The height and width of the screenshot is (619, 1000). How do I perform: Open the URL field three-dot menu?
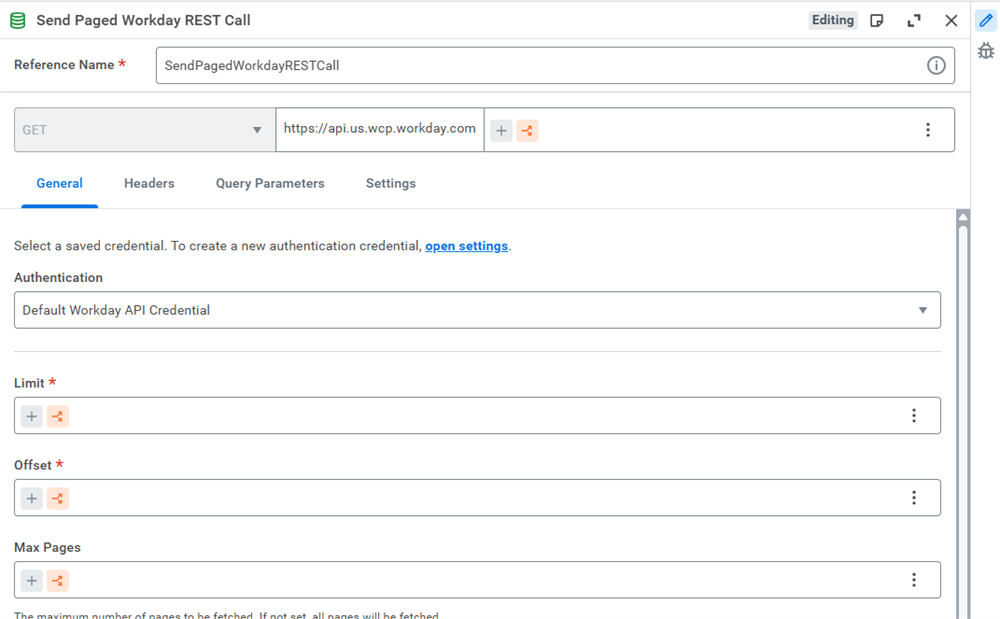tap(928, 130)
